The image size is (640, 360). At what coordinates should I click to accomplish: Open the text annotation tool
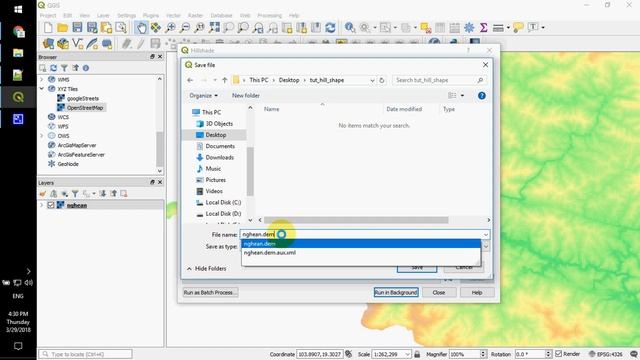(533, 27)
